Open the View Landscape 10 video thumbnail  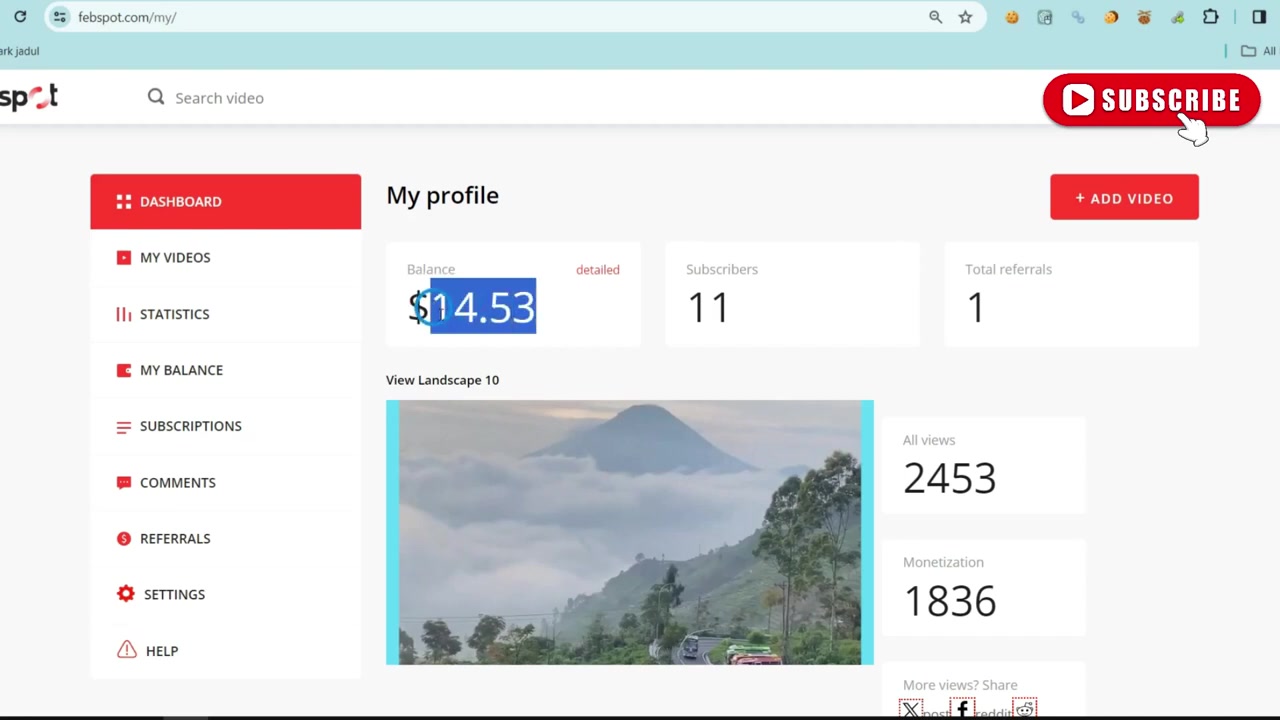(629, 532)
